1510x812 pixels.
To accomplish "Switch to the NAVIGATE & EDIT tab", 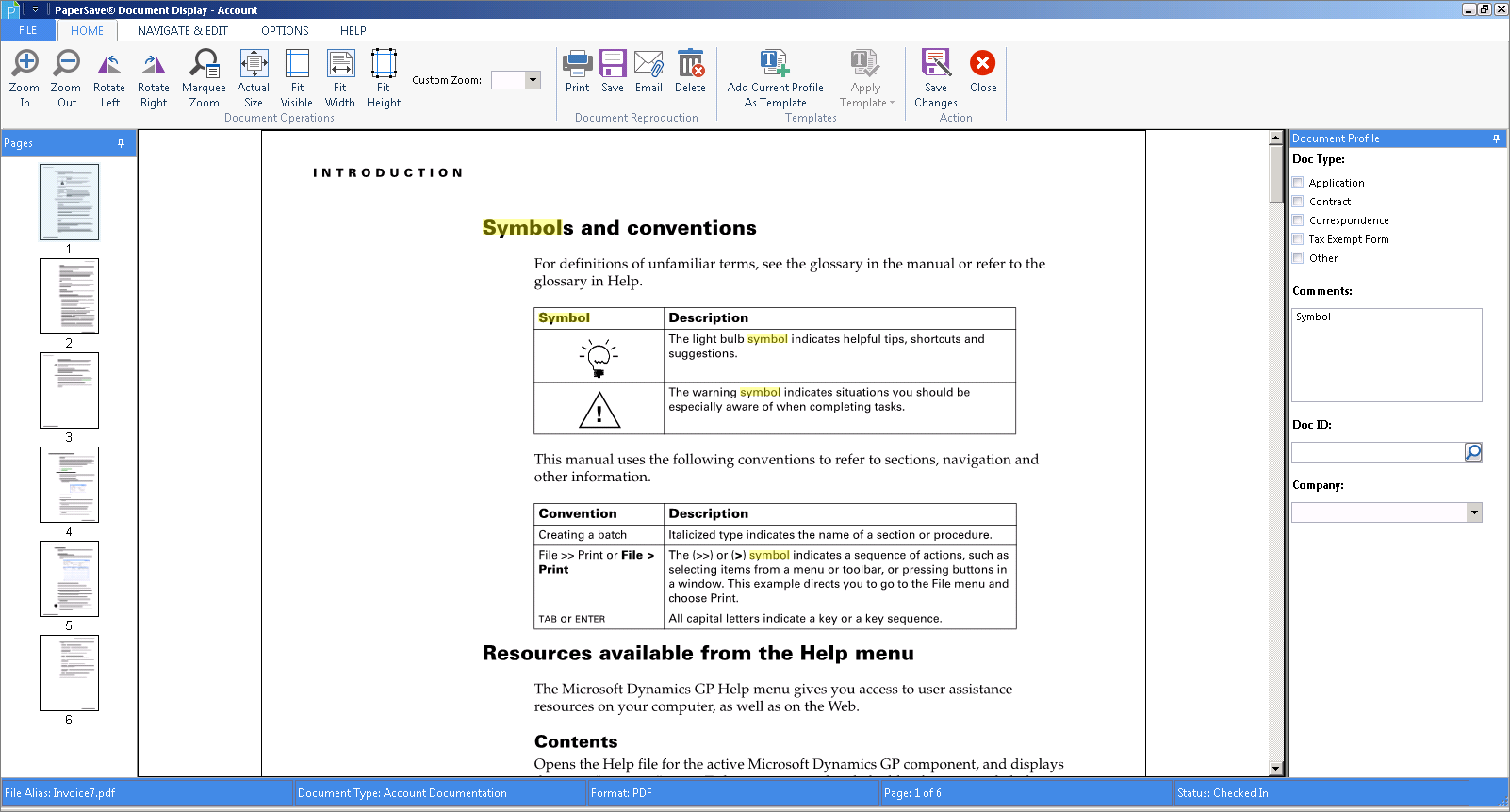I will click(183, 30).
